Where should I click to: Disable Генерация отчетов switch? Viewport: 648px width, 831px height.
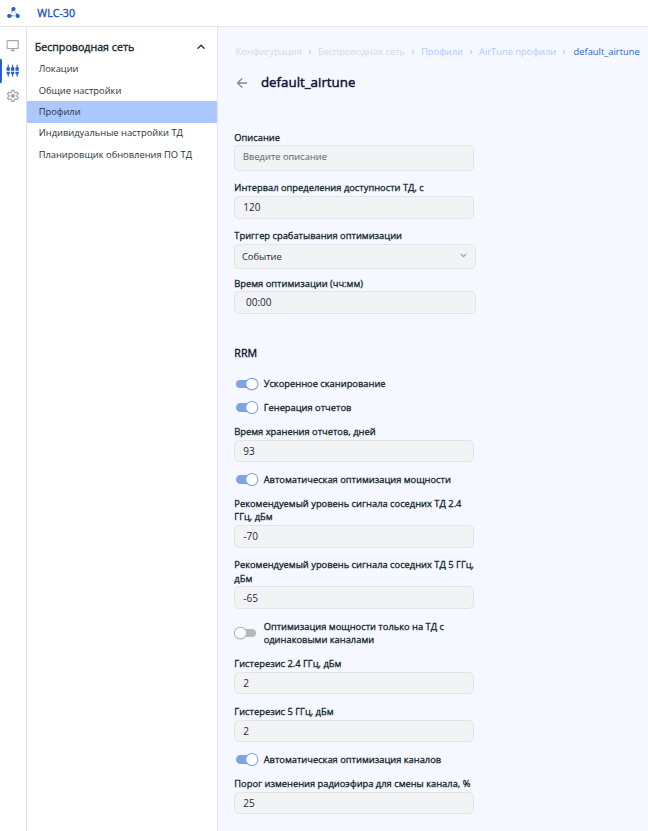point(246,408)
